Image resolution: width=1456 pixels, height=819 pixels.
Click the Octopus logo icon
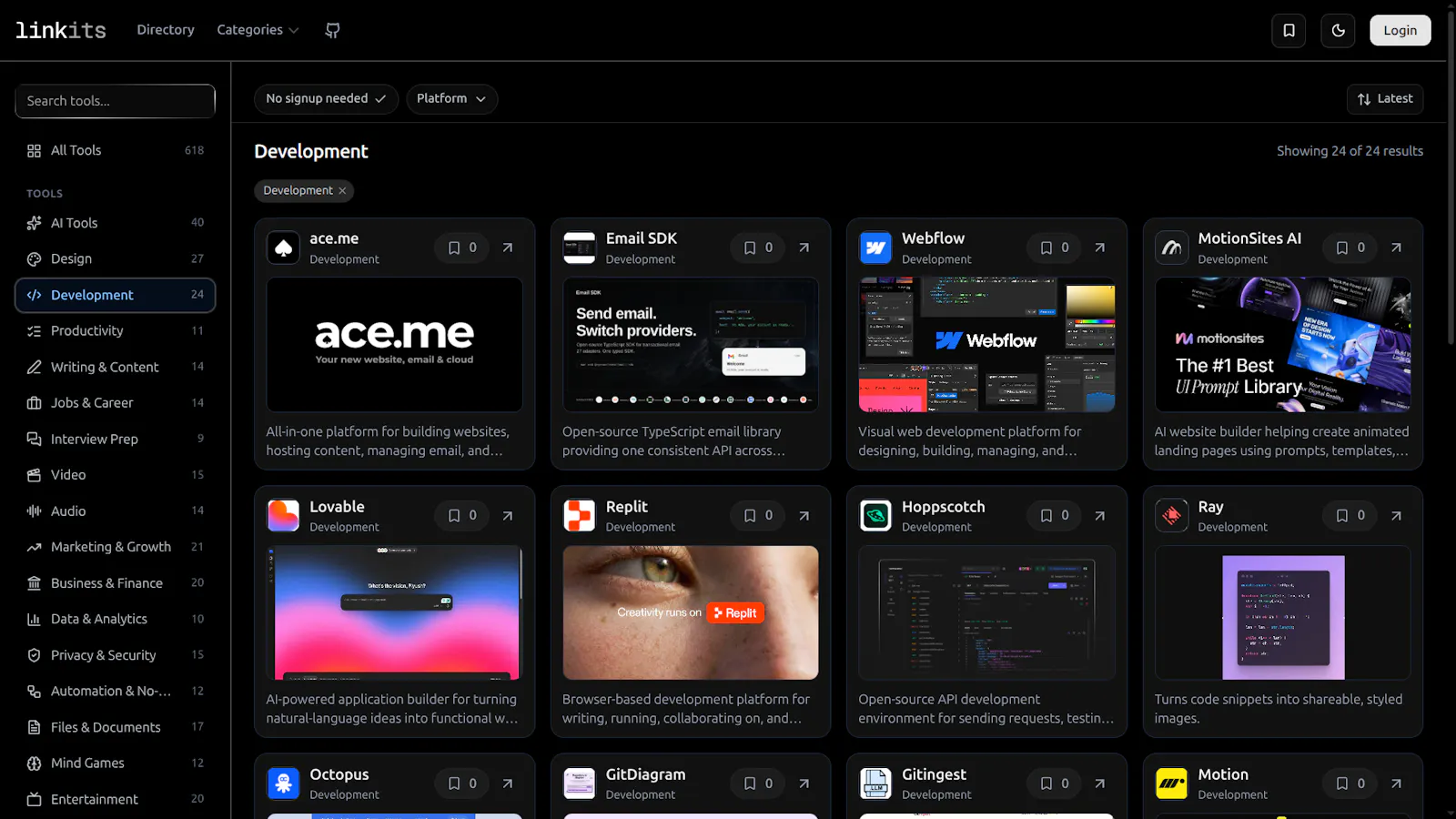coord(283,783)
